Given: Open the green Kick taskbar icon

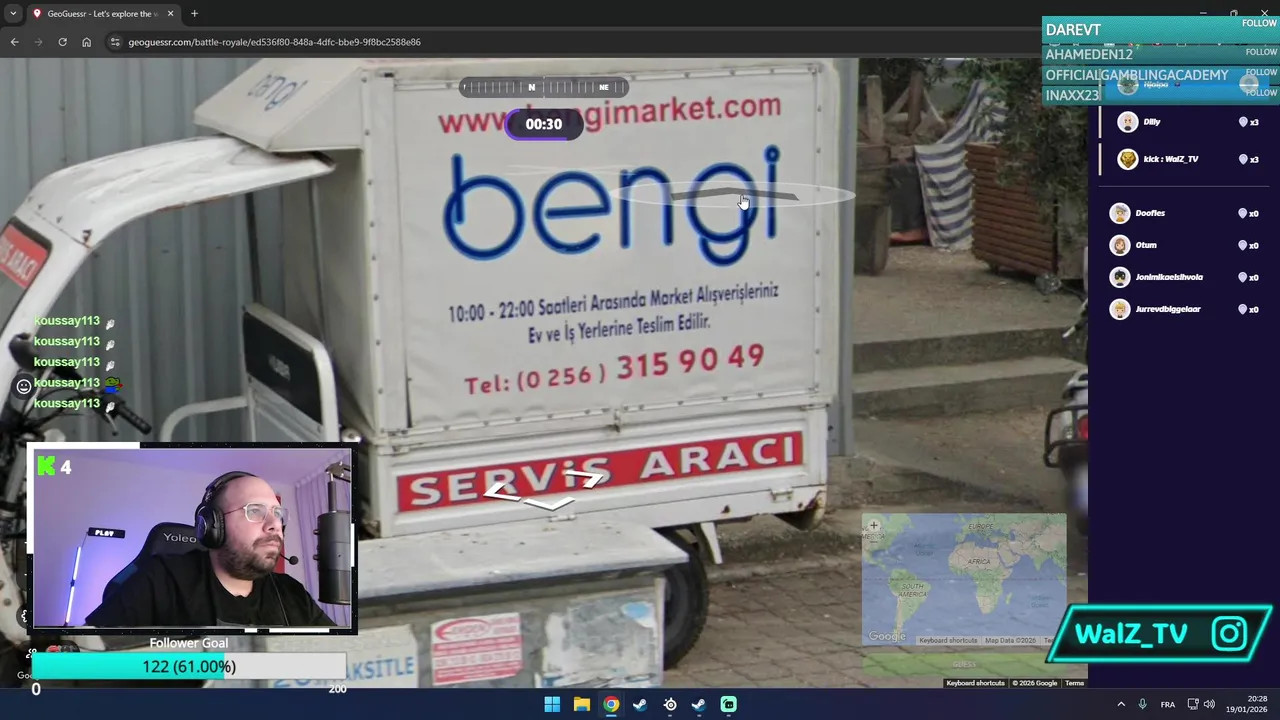Looking at the screenshot, I should [729, 704].
